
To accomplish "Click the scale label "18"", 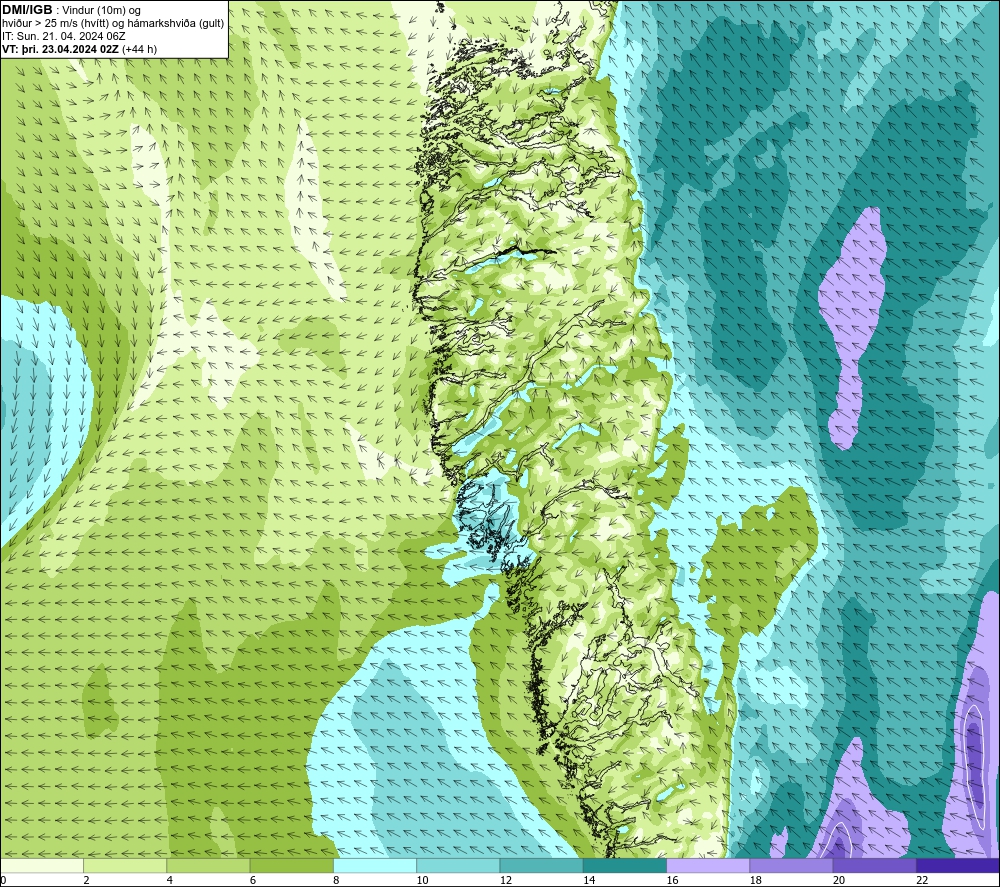I will [x=755, y=880].
